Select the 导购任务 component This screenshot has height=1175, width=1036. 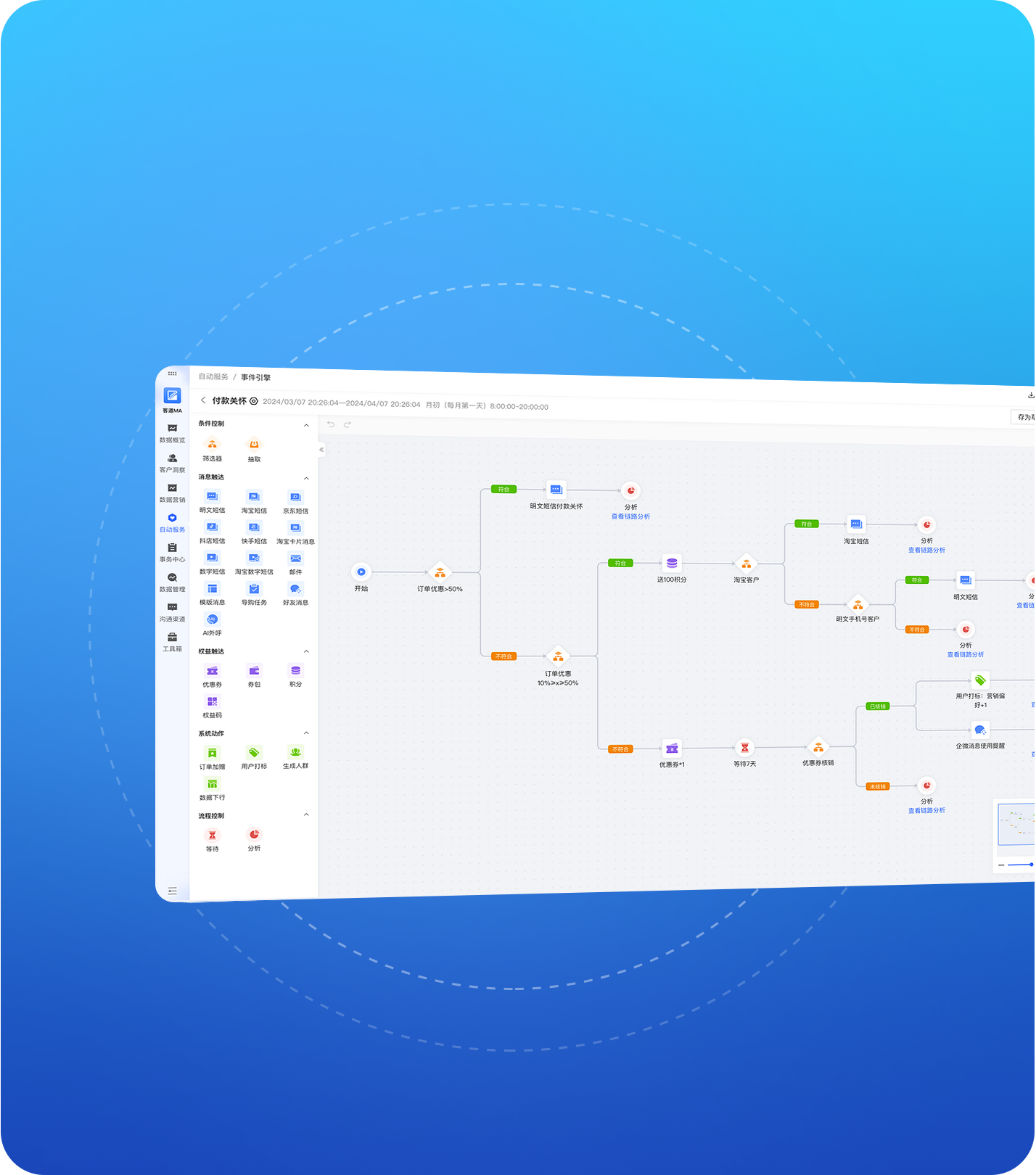254,594
